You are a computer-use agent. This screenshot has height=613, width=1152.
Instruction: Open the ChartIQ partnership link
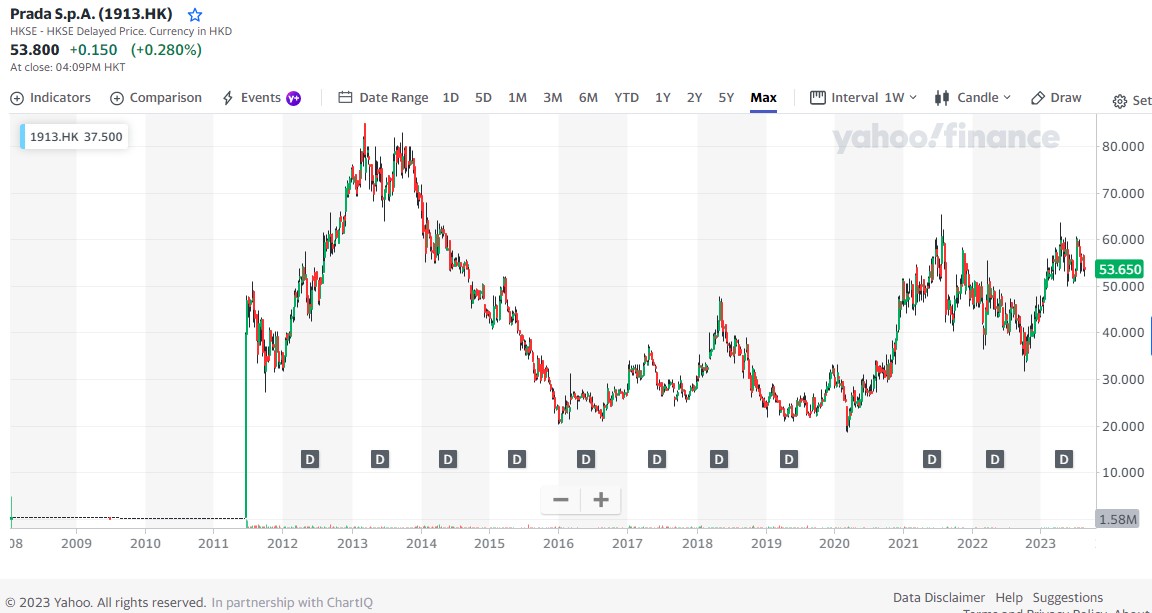click(292, 602)
